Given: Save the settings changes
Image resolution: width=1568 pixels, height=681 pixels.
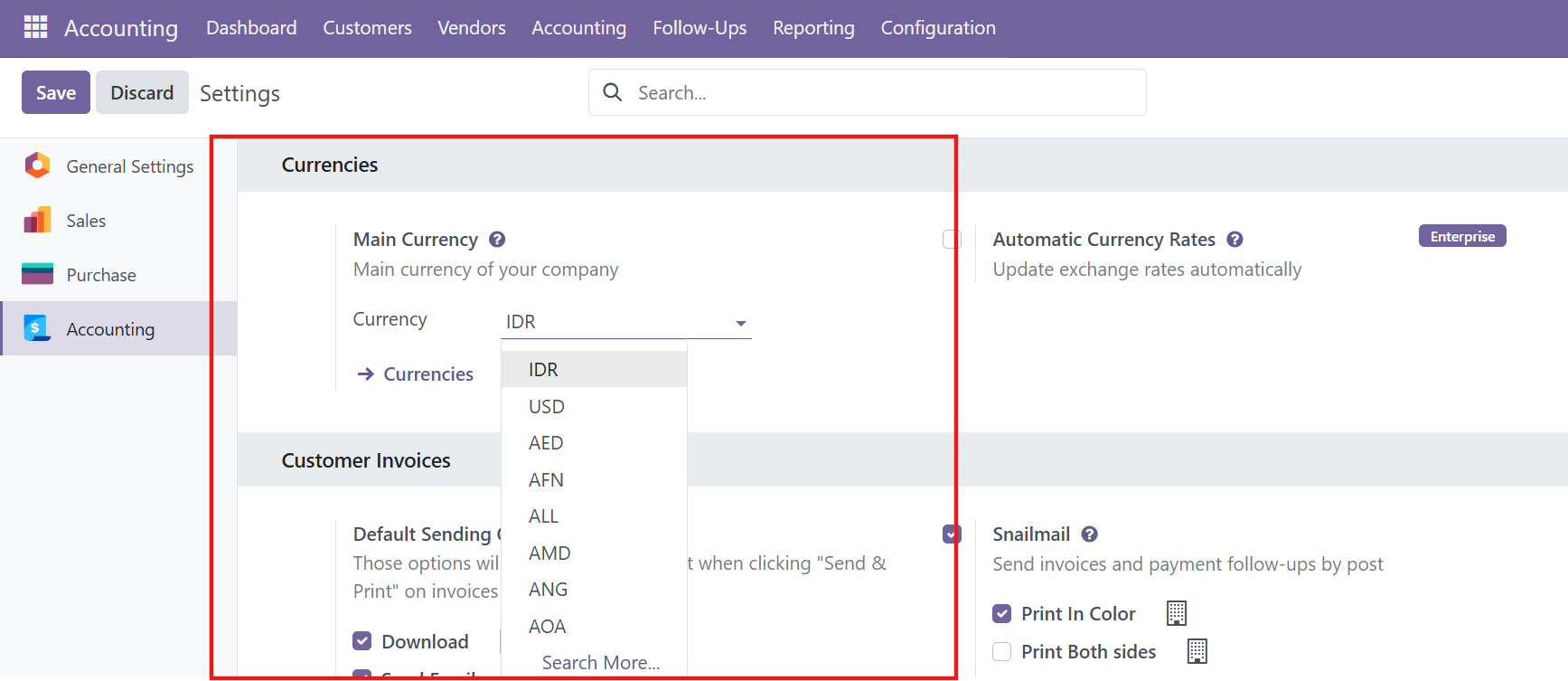Looking at the screenshot, I should click(56, 92).
